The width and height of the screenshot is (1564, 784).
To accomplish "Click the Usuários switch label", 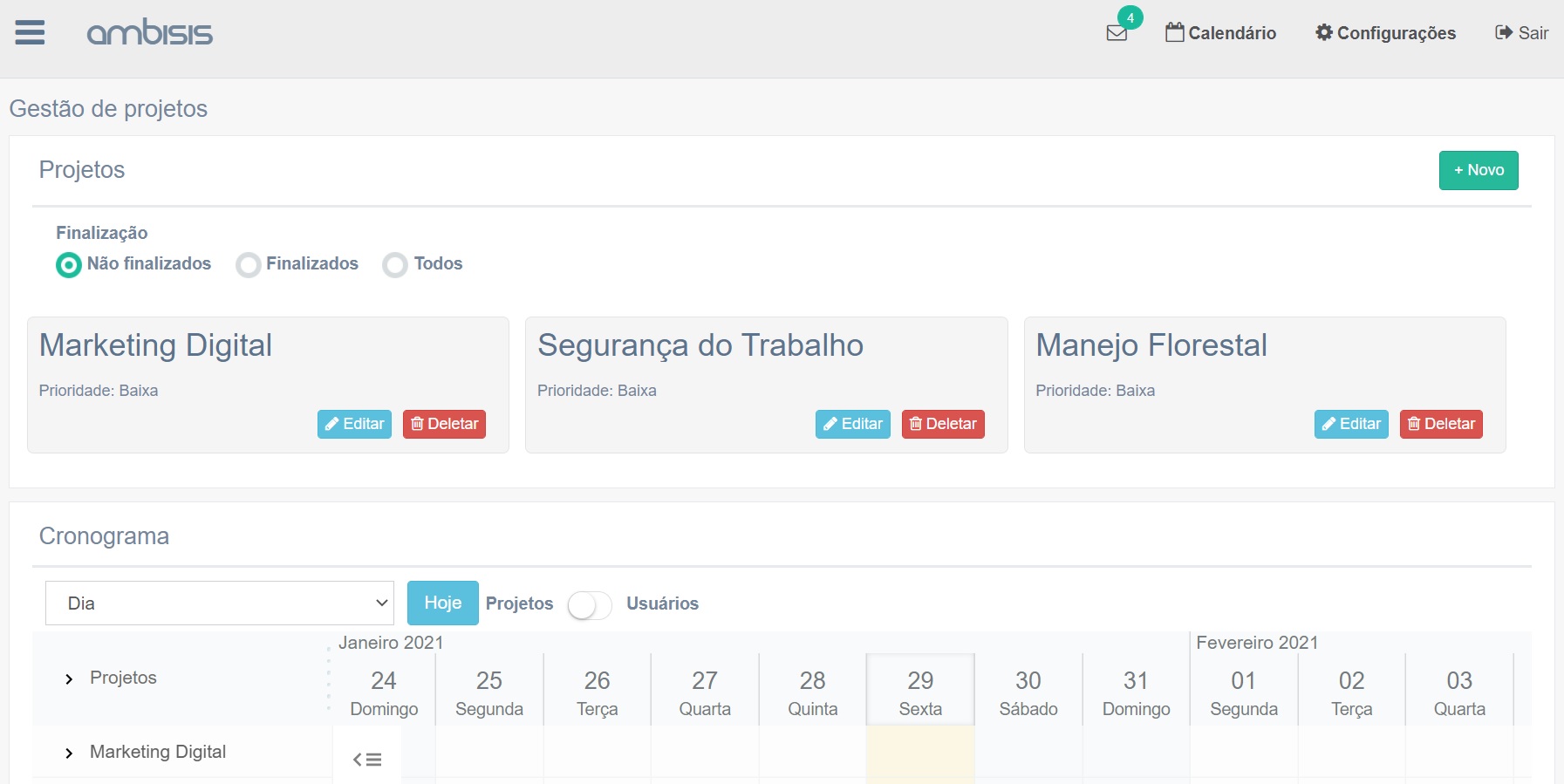I will pyautogui.click(x=662, y=603).
